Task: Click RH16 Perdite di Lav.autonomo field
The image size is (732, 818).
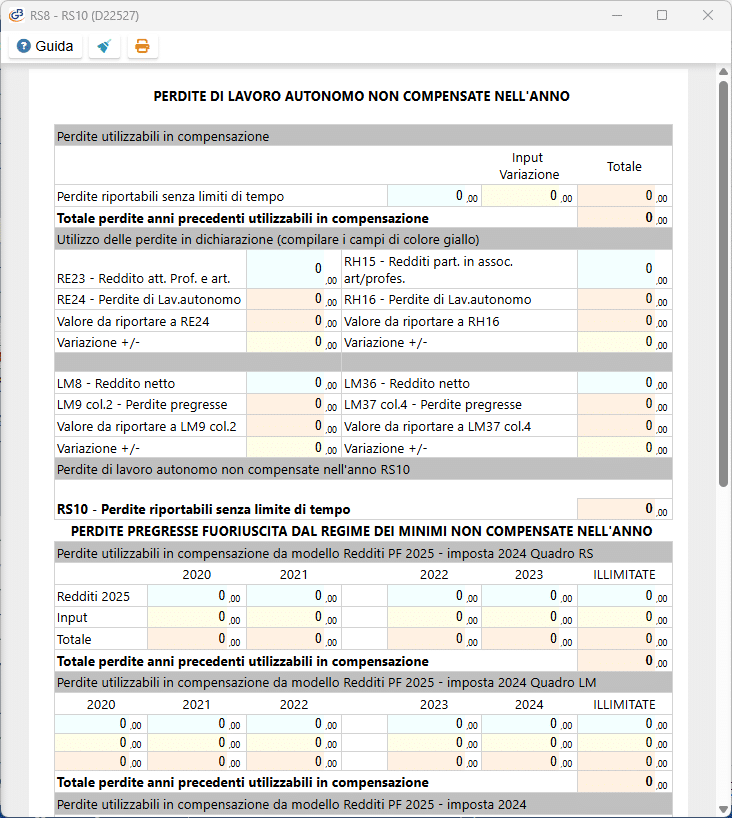Action: [x=625, y=299]
